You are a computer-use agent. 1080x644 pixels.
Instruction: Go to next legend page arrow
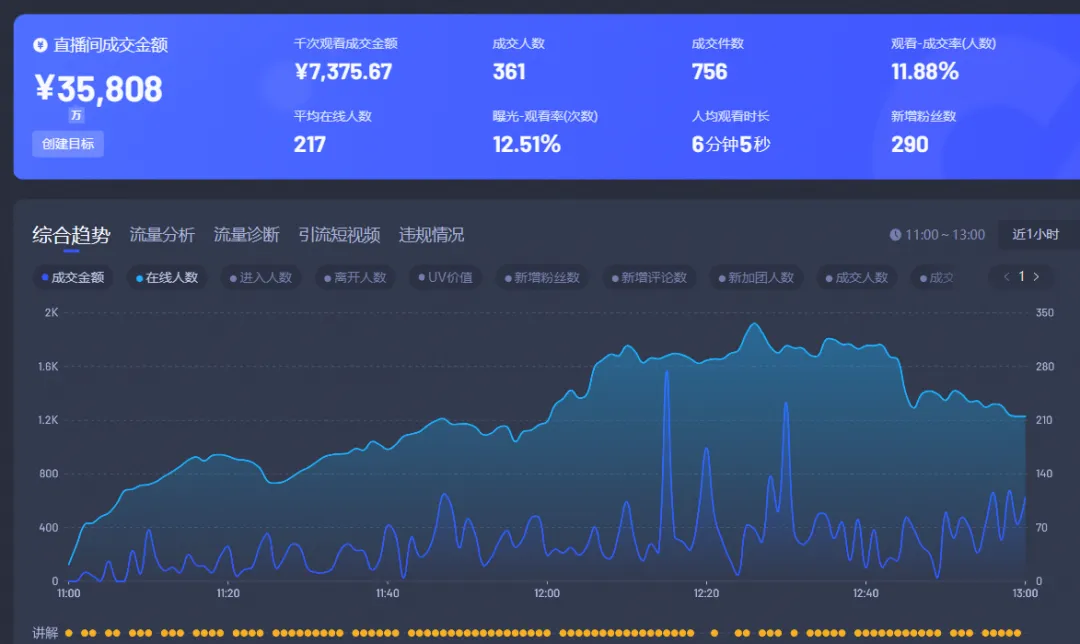[1036, 277]
